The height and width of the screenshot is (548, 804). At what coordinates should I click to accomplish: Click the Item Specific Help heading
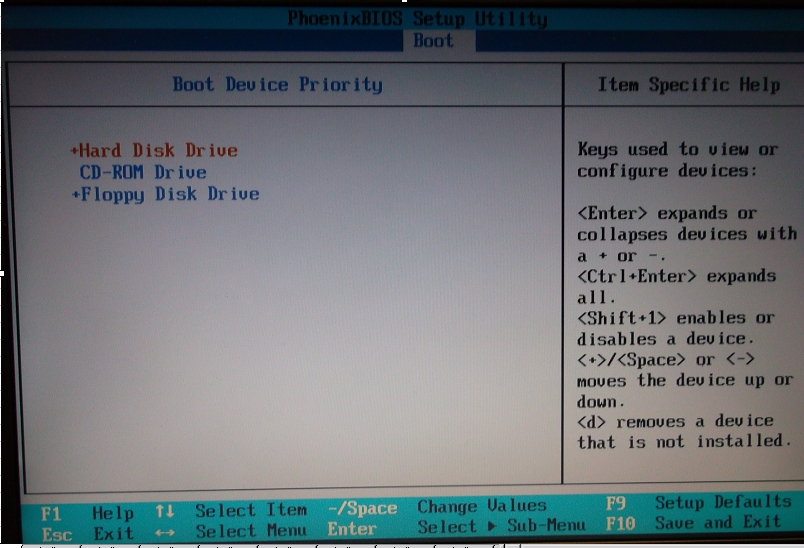point(689,85)
